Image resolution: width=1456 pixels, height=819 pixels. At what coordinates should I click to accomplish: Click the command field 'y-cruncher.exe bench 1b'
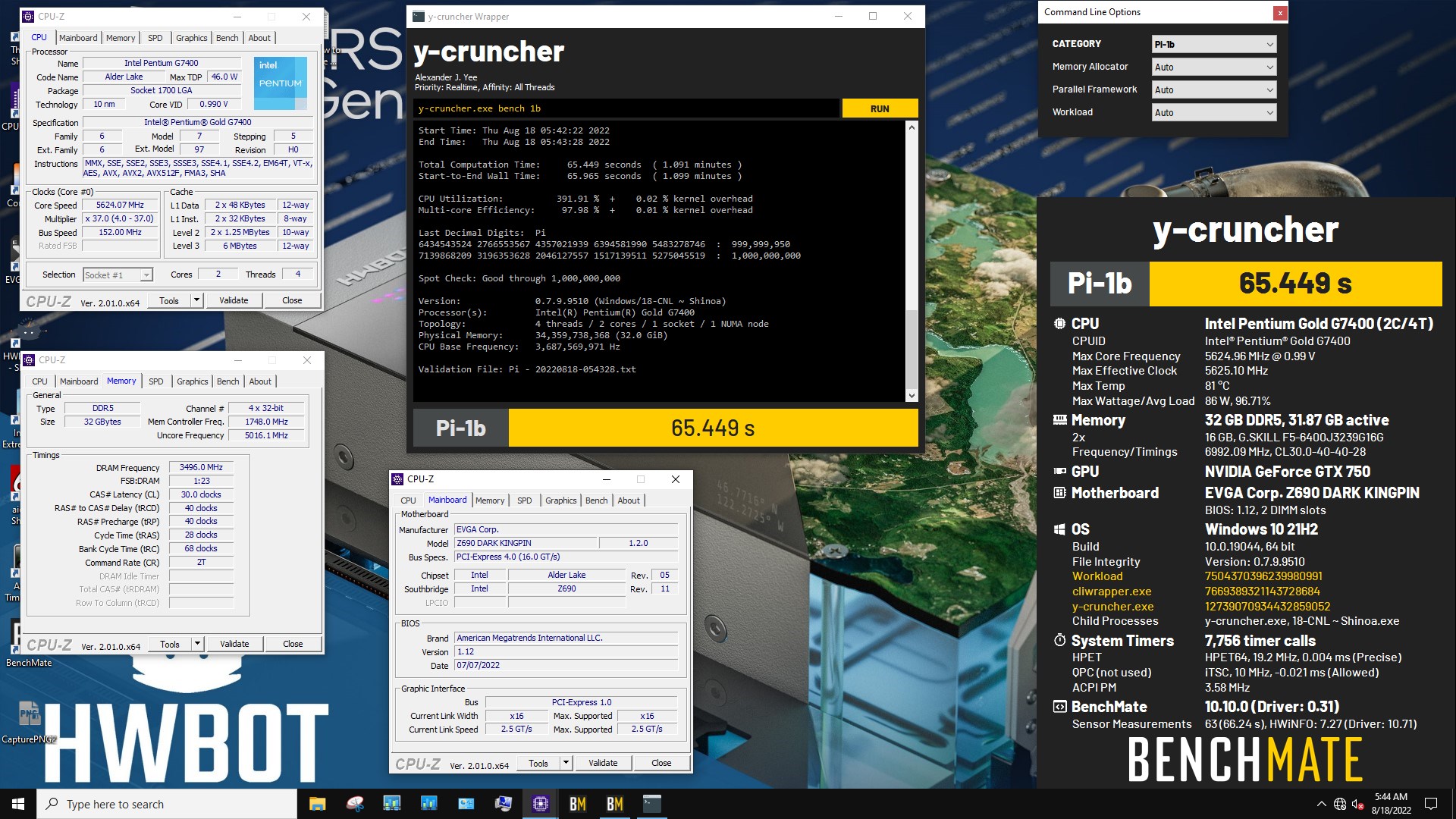(x=626, y=108)
